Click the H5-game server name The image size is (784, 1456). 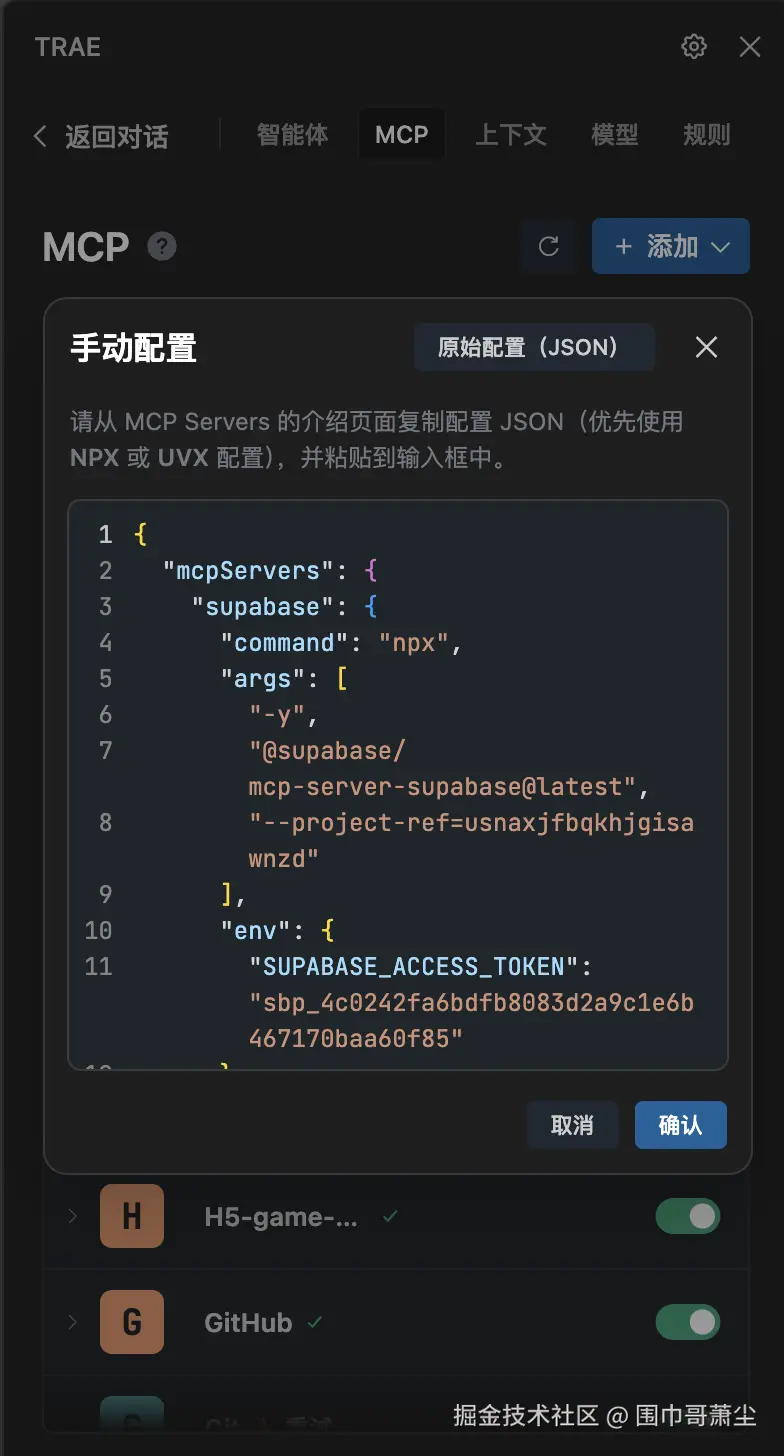point(281,1216)
